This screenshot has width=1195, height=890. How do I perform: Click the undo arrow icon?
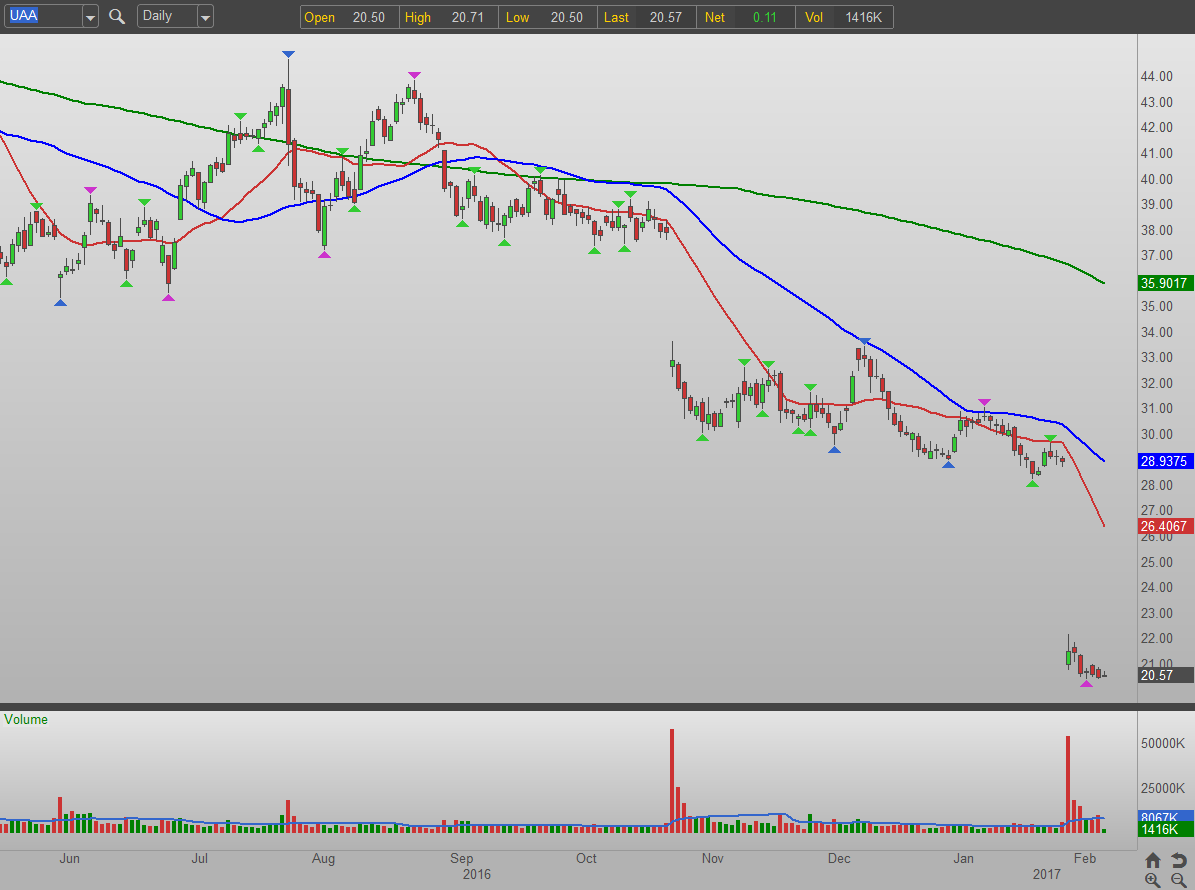[1178, 860]
